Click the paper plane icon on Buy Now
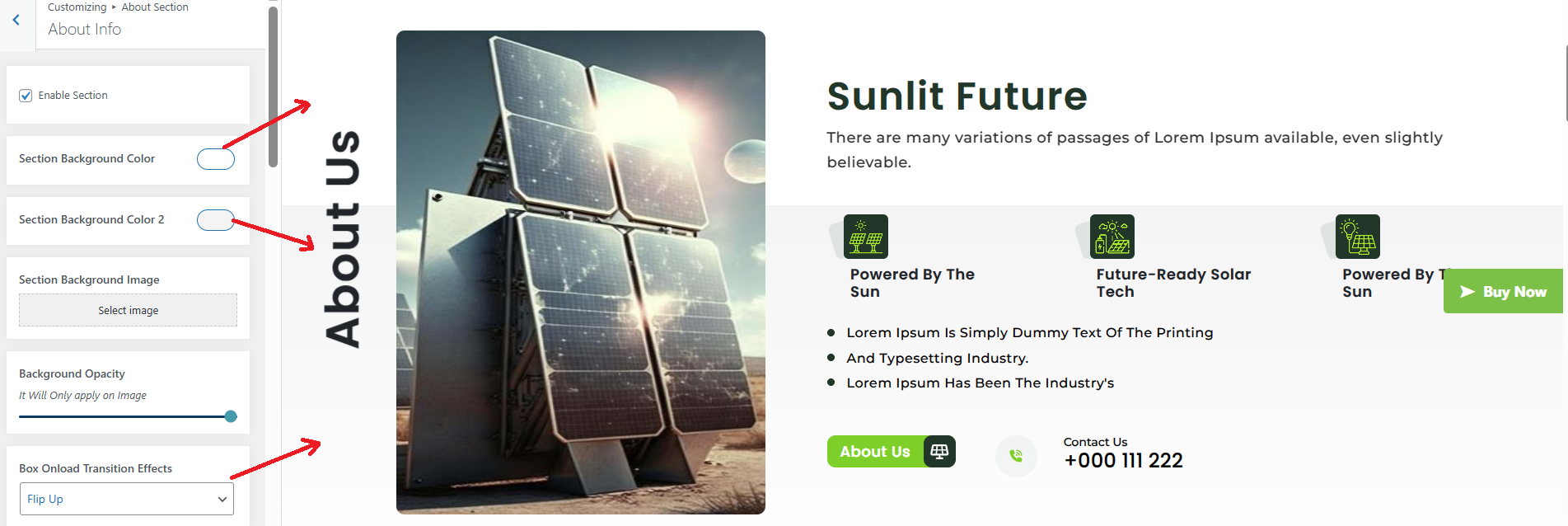The width and height of the screenshot is (1568, 526). click(x=1467, y=292)
